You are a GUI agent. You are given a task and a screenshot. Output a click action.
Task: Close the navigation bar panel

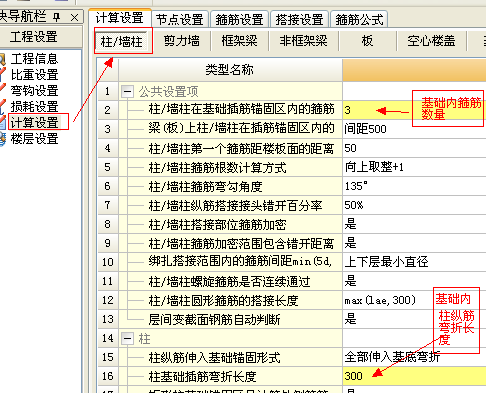click(74, 17)
